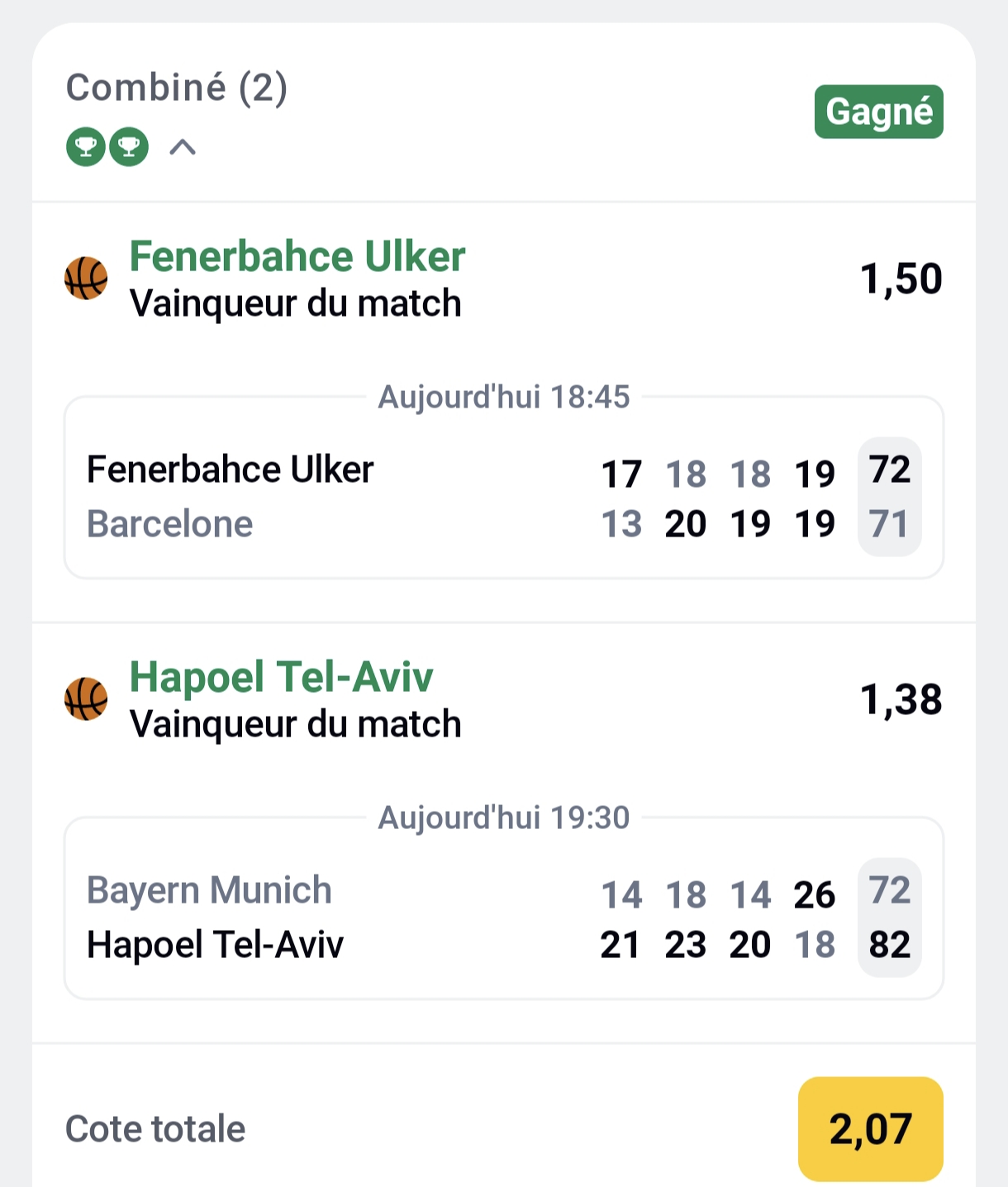The height and width of the screenshot is (1187, 1008).
Task: Click the second green trophy icon
Action: click(129, 147)
